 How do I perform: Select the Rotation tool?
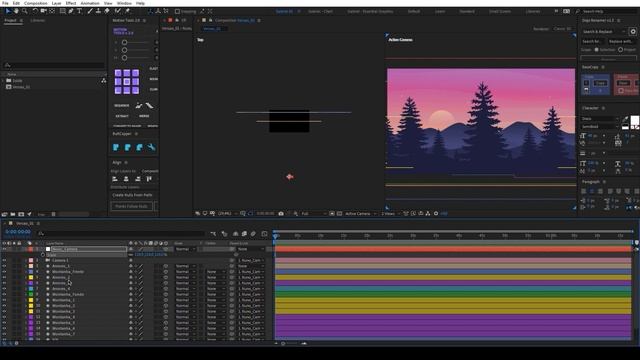35,11
